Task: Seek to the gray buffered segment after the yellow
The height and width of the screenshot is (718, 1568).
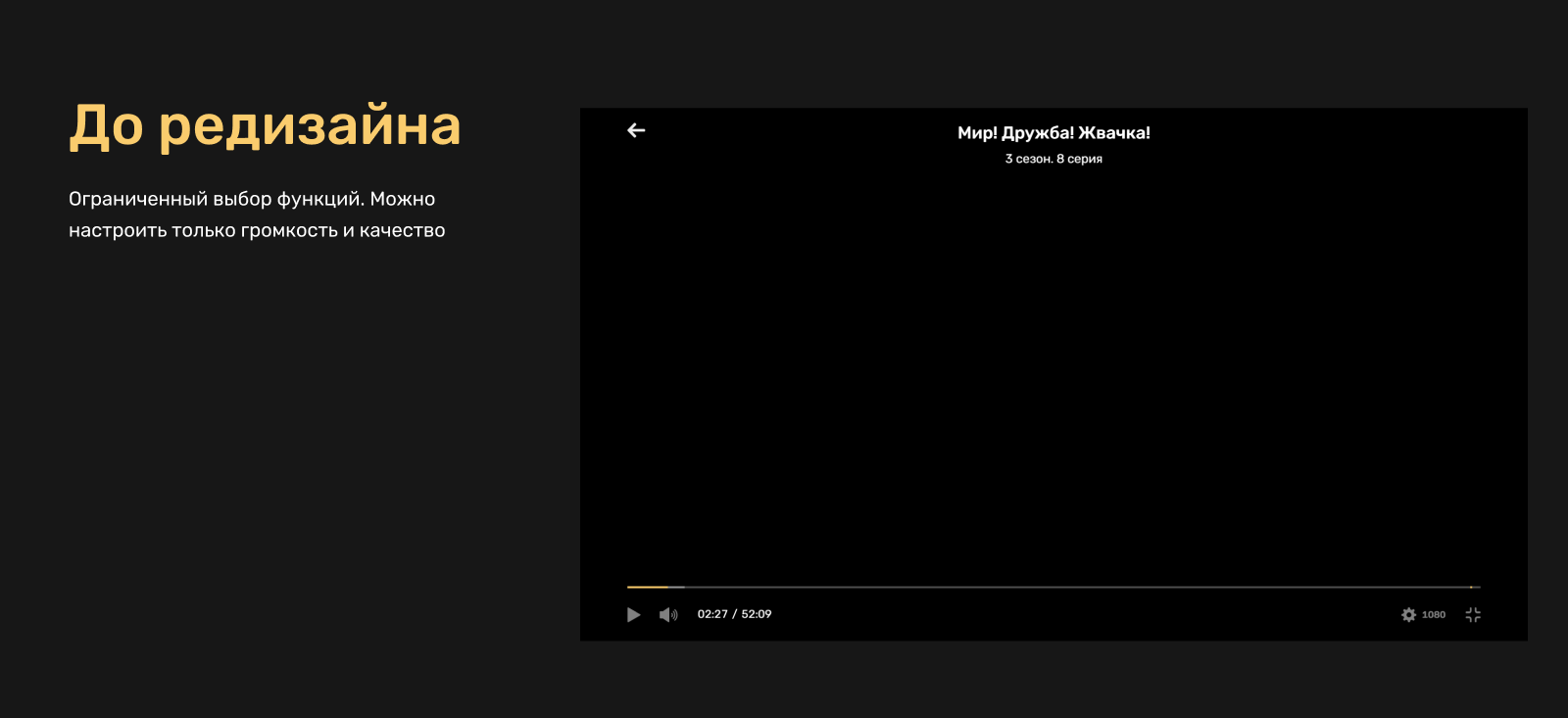Action: (676, 587)
